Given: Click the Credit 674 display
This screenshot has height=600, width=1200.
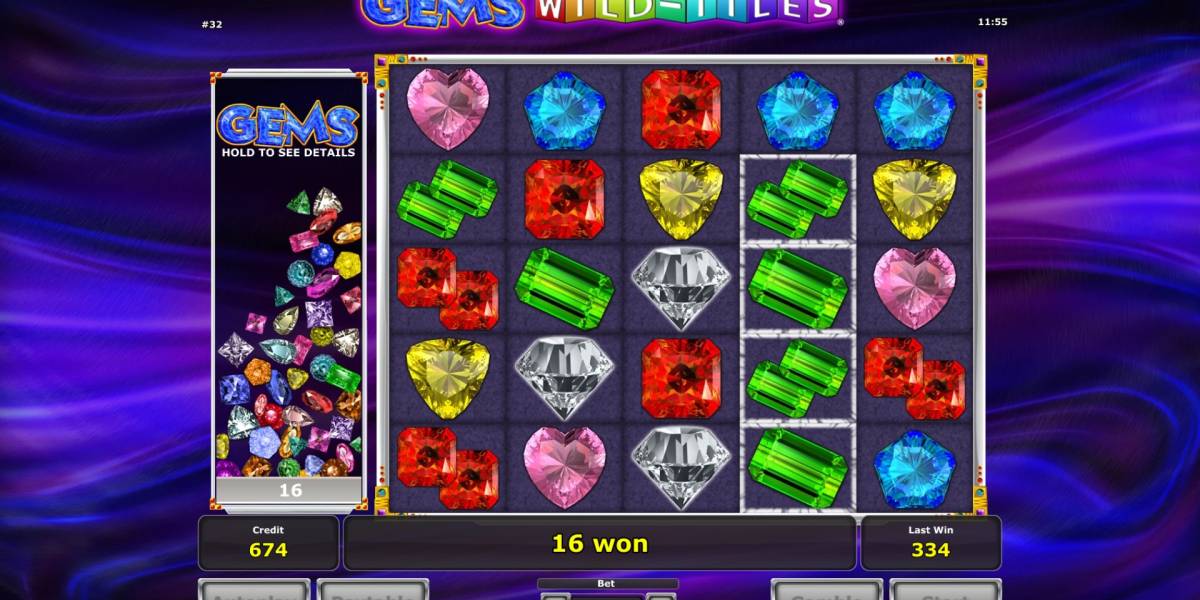Looking at the screenshot, I should tap(268, 542).
